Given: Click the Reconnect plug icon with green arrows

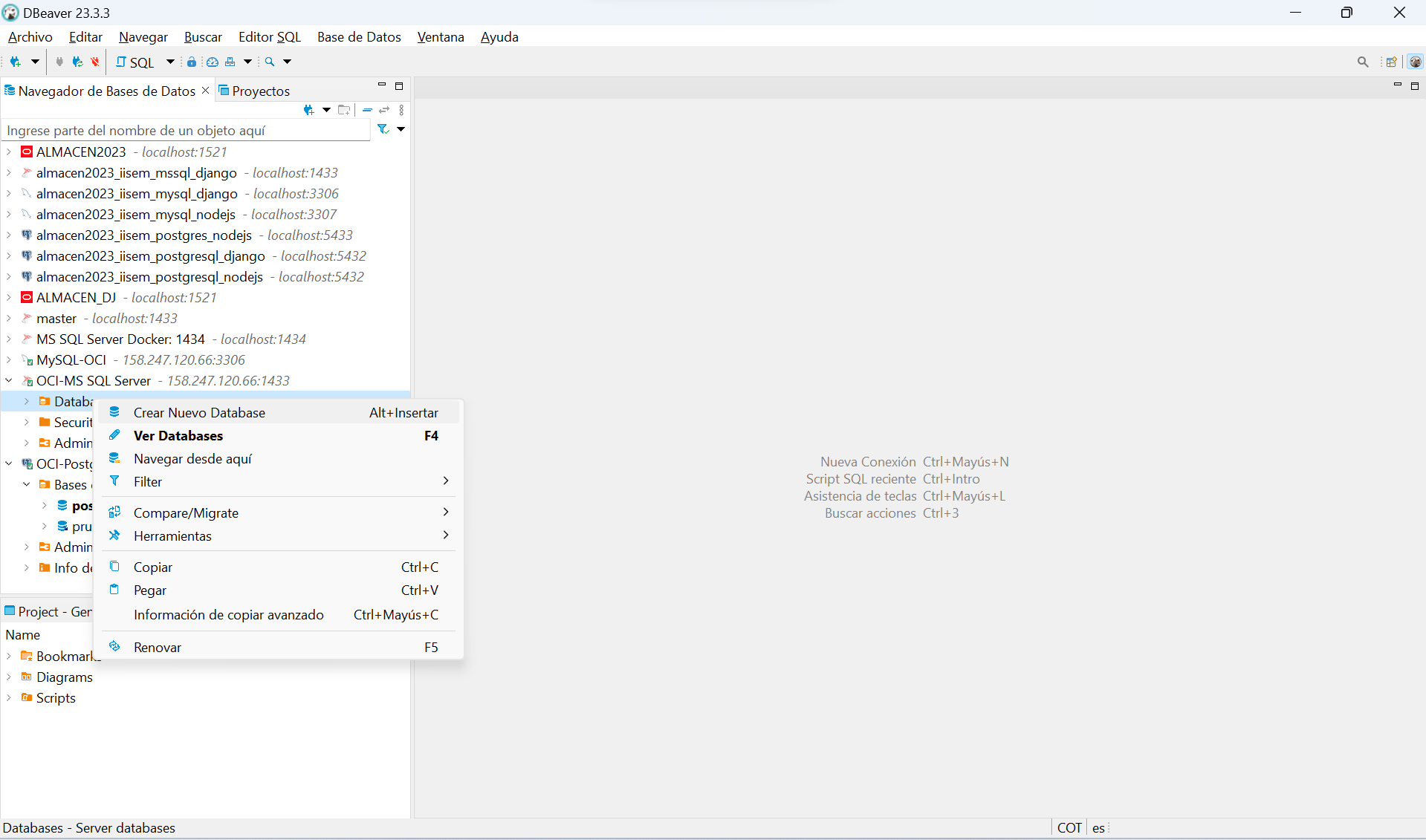Looking at the screenshot, I should click(77, 62).
